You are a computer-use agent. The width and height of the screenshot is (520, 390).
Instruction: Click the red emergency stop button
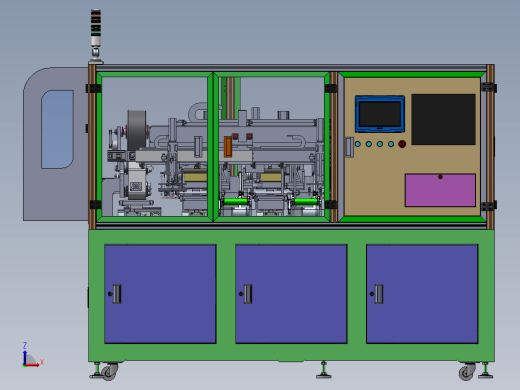pos(402,144)
